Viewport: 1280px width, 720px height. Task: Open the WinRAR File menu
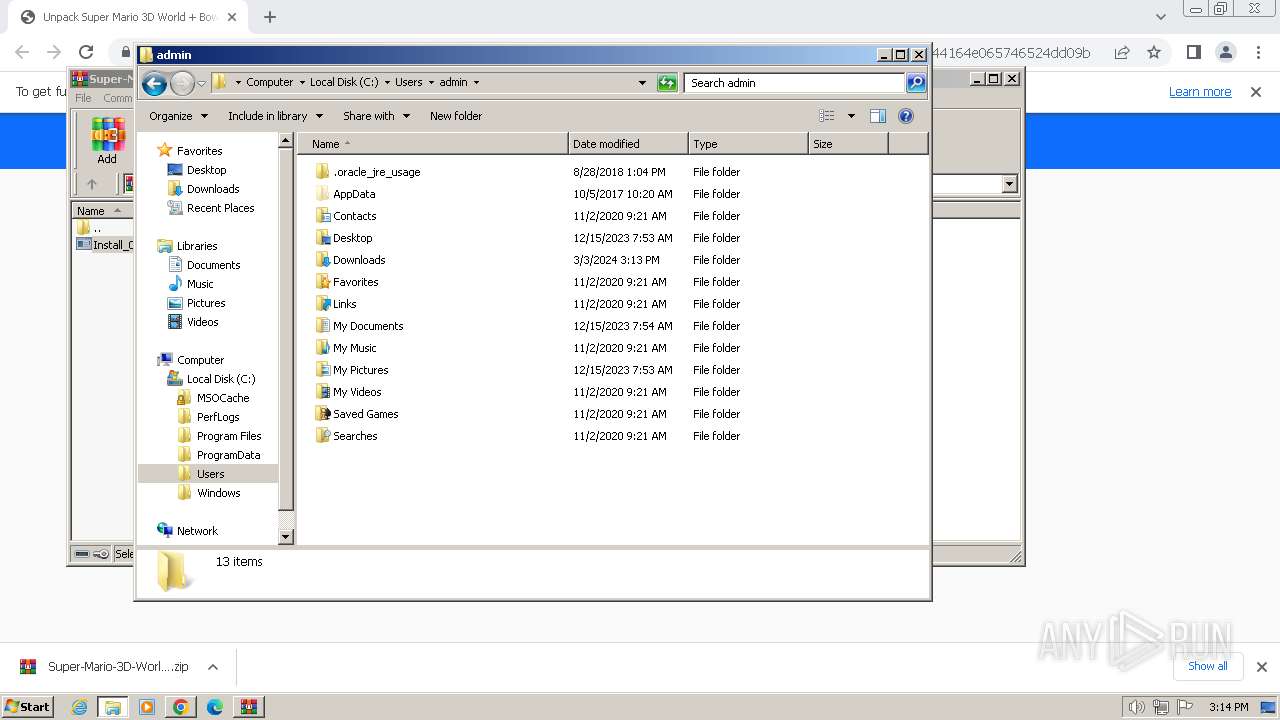tap(83, 98)
